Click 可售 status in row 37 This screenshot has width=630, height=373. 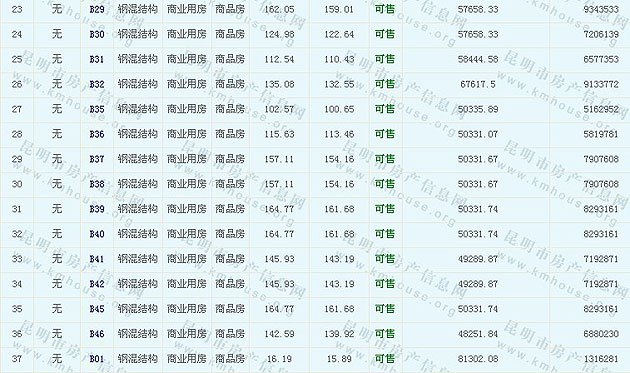pos(385,359)
